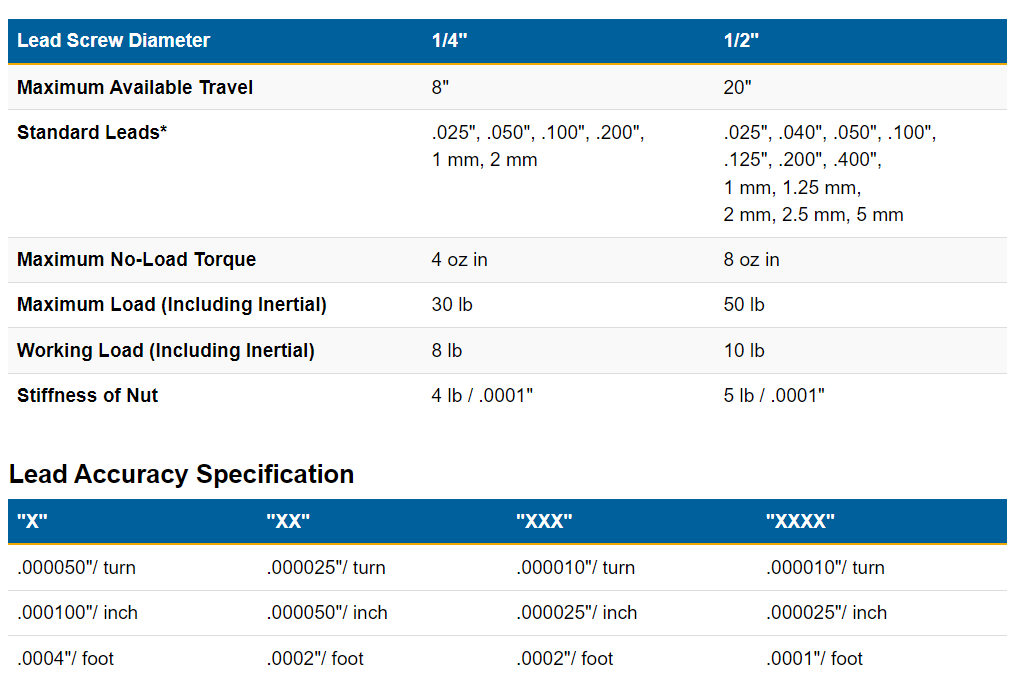Click the "8 oz in" torque value

coord(751,259)
